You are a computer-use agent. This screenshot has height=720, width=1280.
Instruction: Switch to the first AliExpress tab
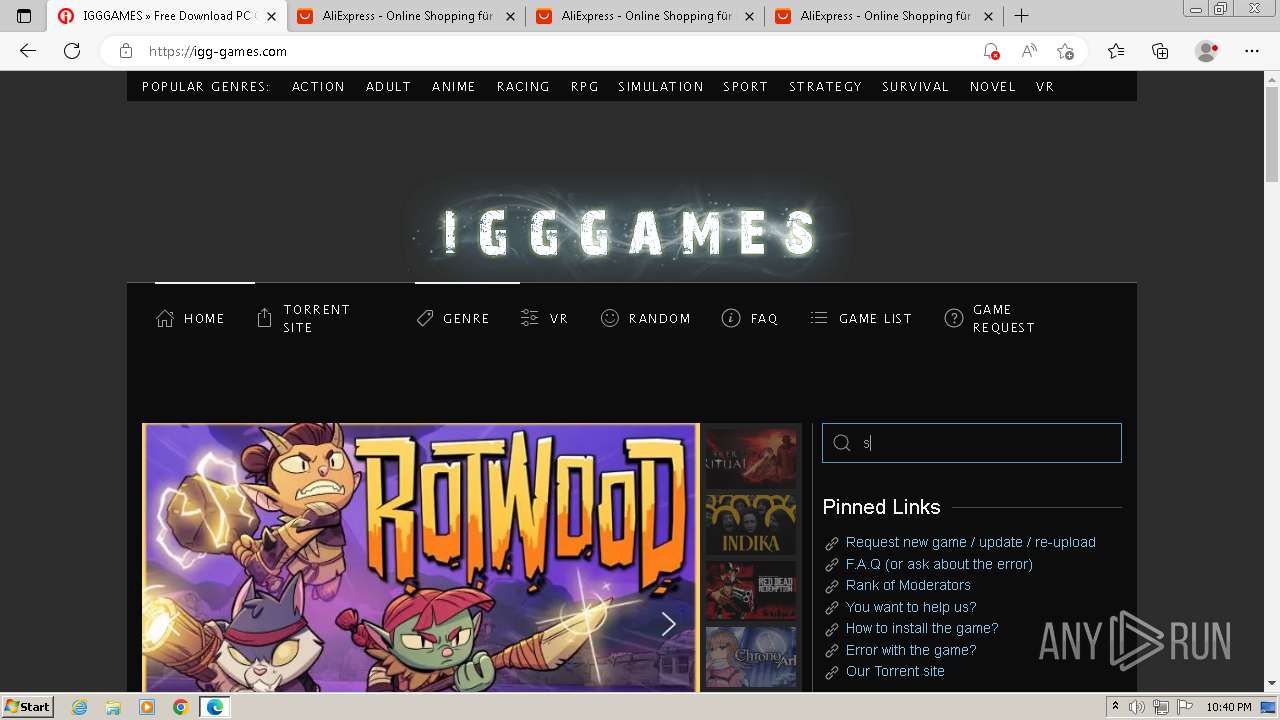click(407, 16)
